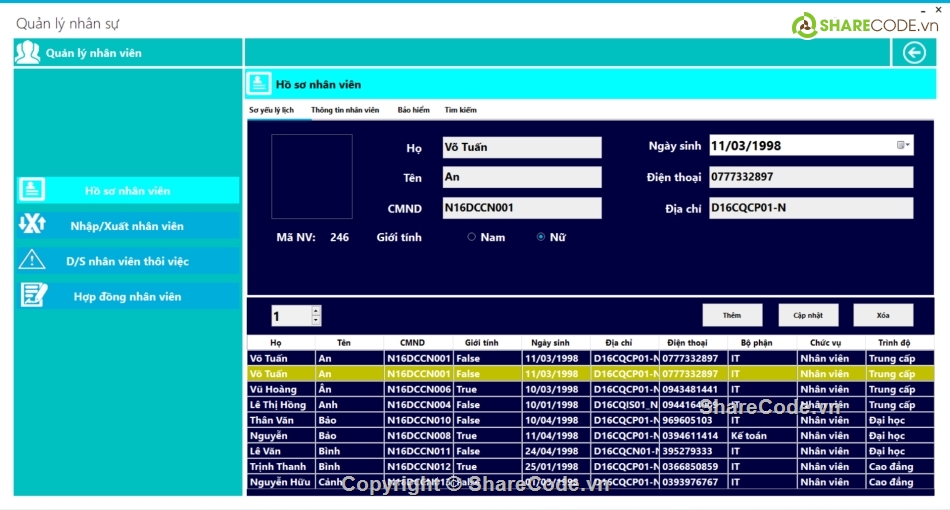This screenshot has width=950, height=510.
Task: Click the Xóa delete button
Action: click(883, 315)
